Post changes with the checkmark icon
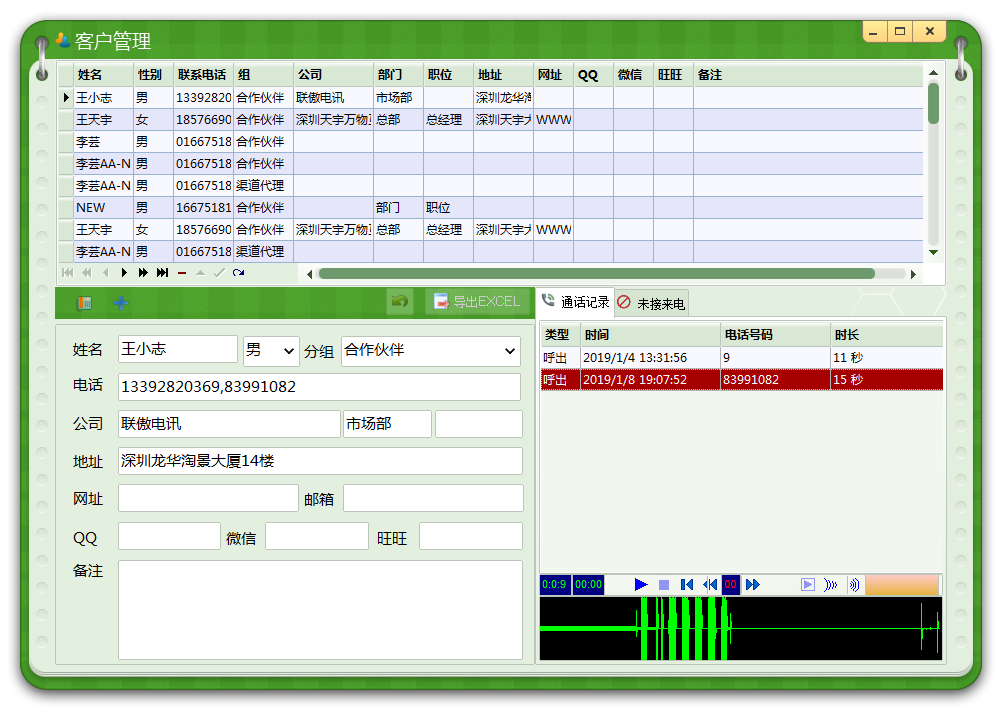The image size is (1002, 720). (x=219, y=273)
